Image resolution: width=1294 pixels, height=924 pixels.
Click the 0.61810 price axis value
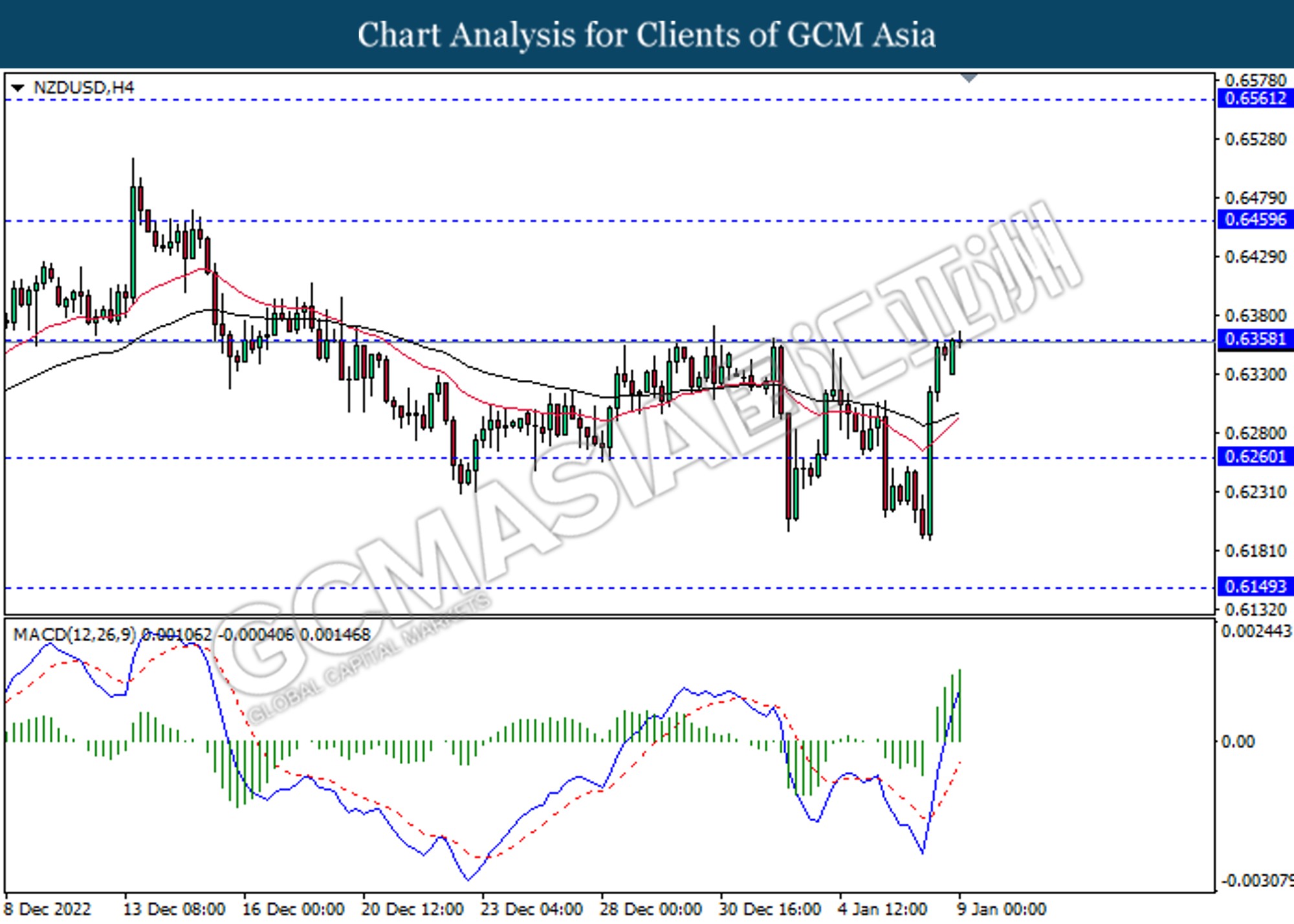point(1256,551)
